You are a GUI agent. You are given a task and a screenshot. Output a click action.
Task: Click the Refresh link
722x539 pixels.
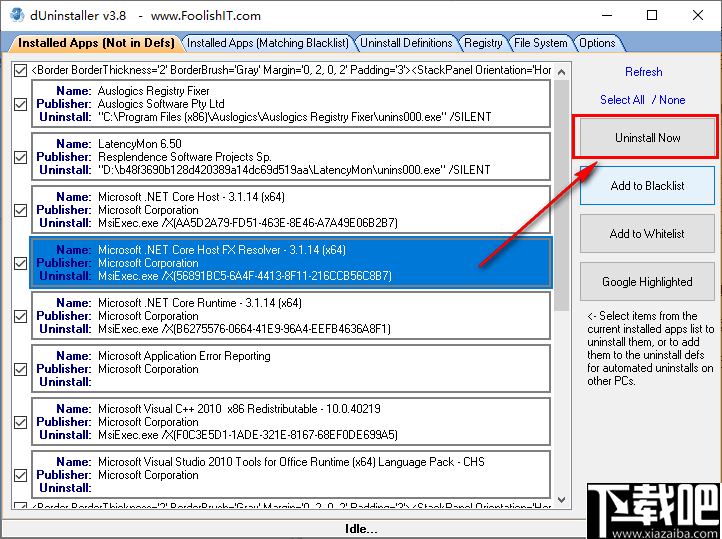(x=643, y=72)
